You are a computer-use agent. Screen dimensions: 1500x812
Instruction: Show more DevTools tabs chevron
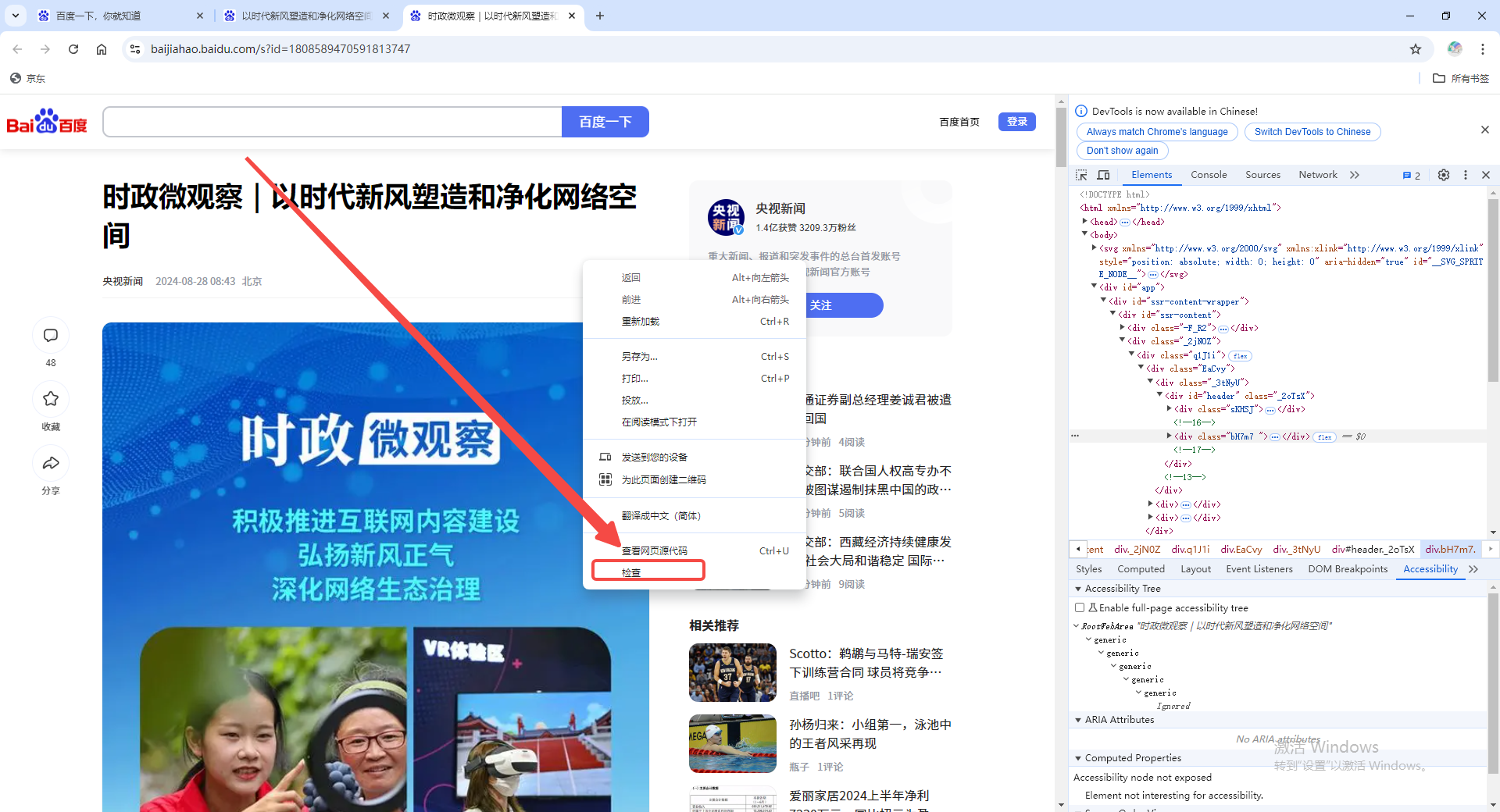(1355, 175)
